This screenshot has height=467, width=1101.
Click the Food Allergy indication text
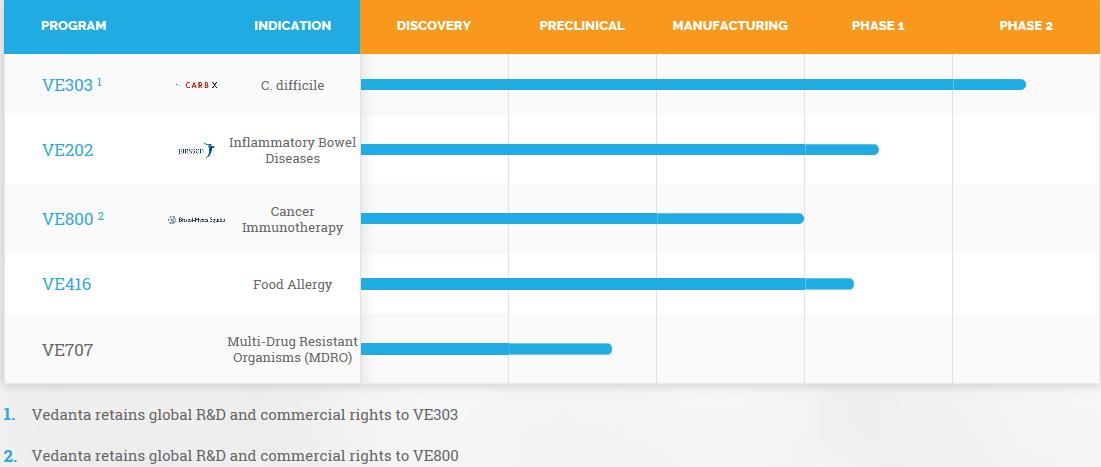(292, 285)
